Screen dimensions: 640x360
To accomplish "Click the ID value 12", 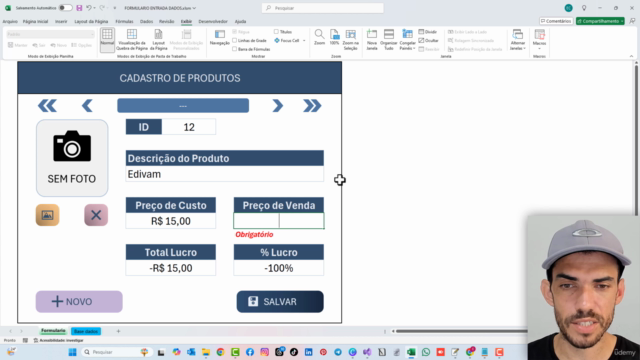I will click(x=189, y=127).
